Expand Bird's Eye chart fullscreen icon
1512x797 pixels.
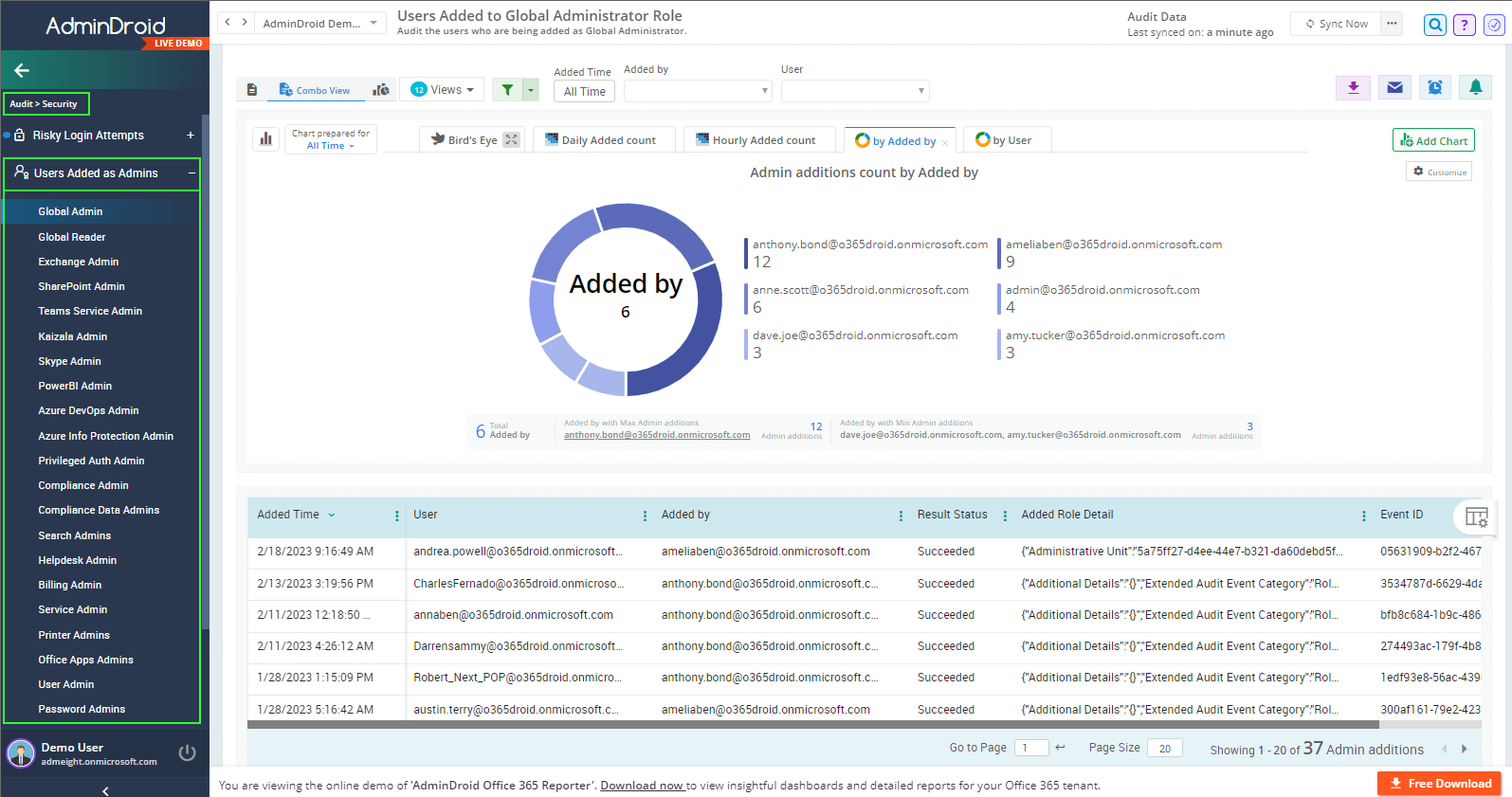point(511,139)
